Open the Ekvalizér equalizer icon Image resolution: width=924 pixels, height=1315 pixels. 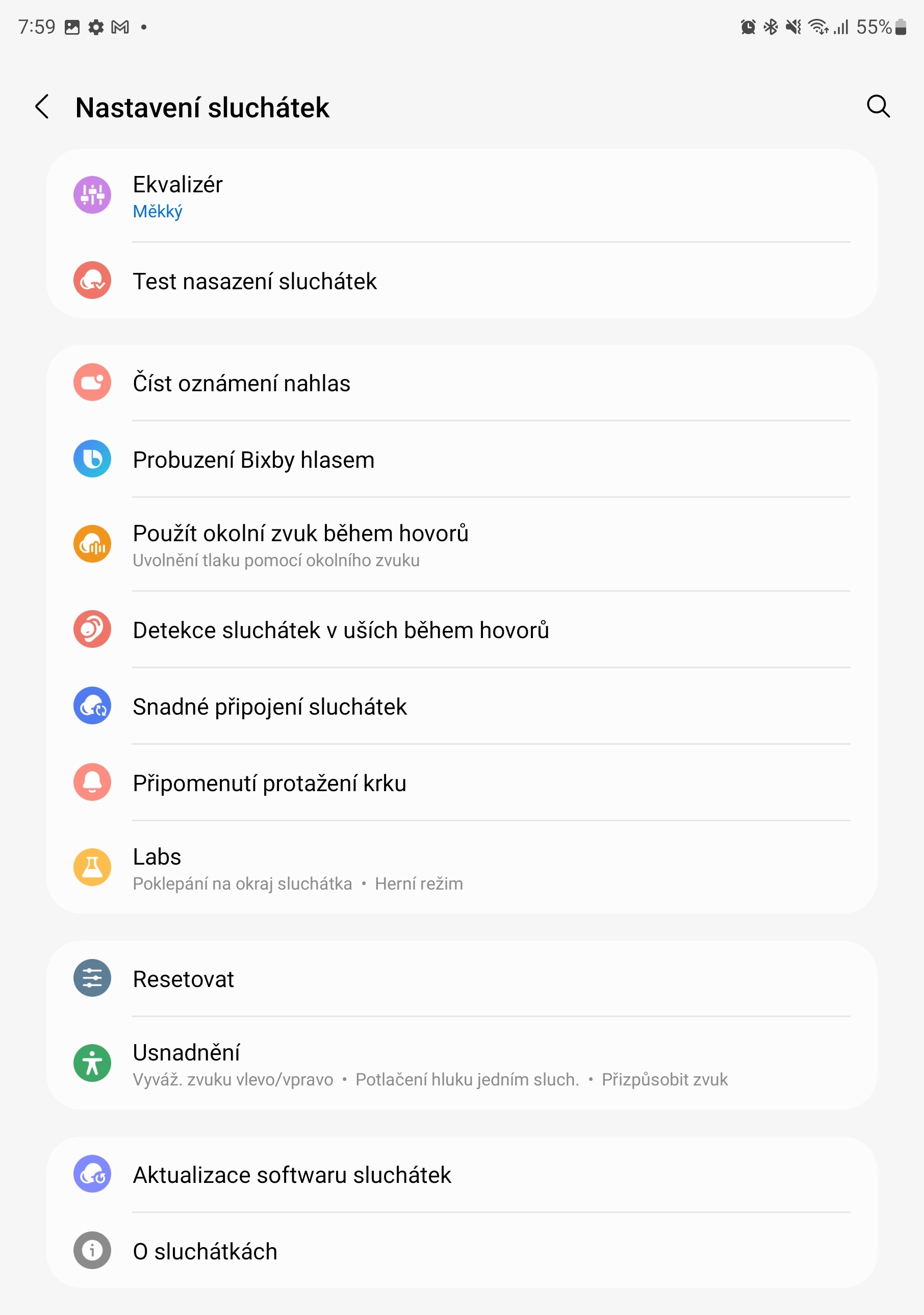[x=92, y=195]
